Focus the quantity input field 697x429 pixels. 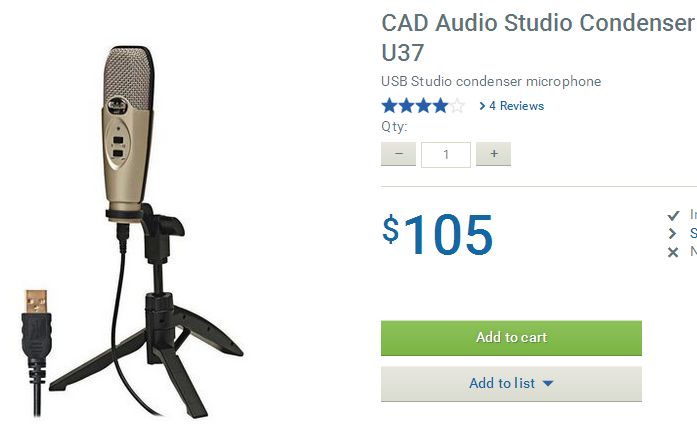tap(446, 155)
